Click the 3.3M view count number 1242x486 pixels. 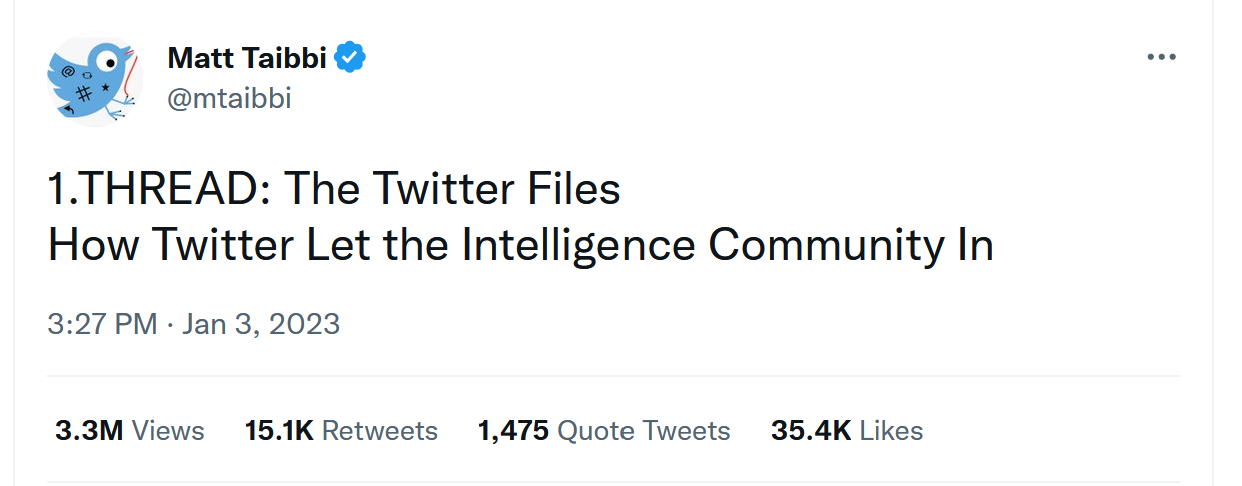tap(89, 431)
